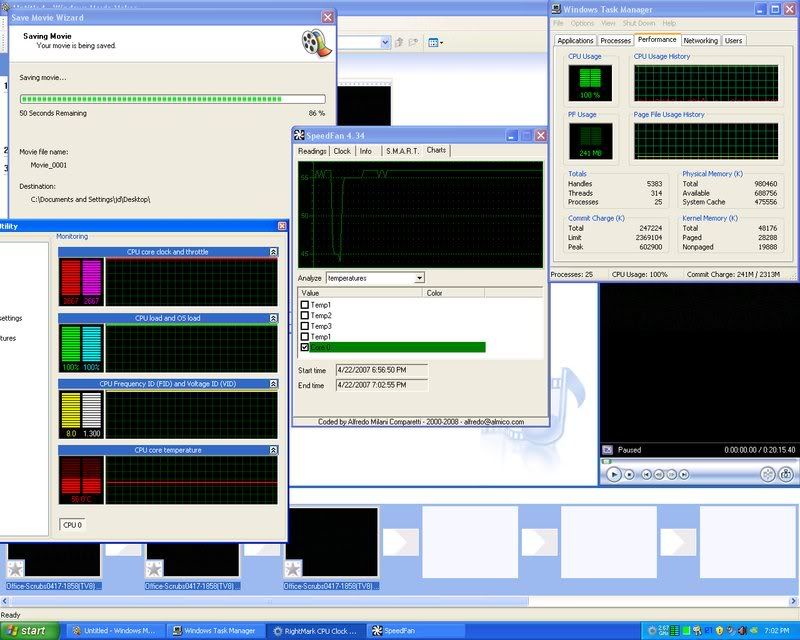Click the volume speaker icon in system tray
The image size is (800, 640).
[743, 631]
